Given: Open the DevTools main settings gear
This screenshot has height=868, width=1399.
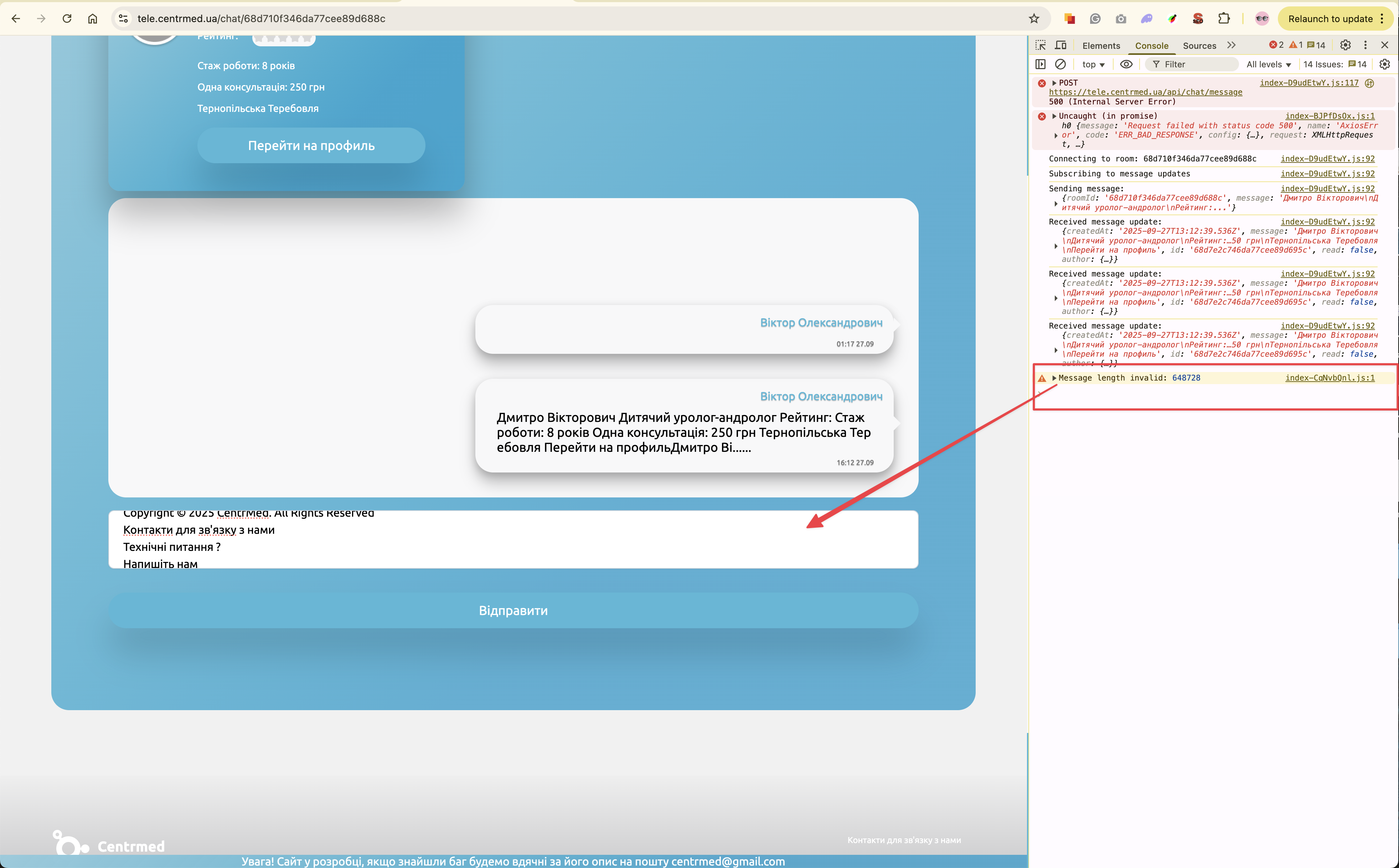Looking at the screenshot, I should pyautogui.click(x=1345, y=45).
